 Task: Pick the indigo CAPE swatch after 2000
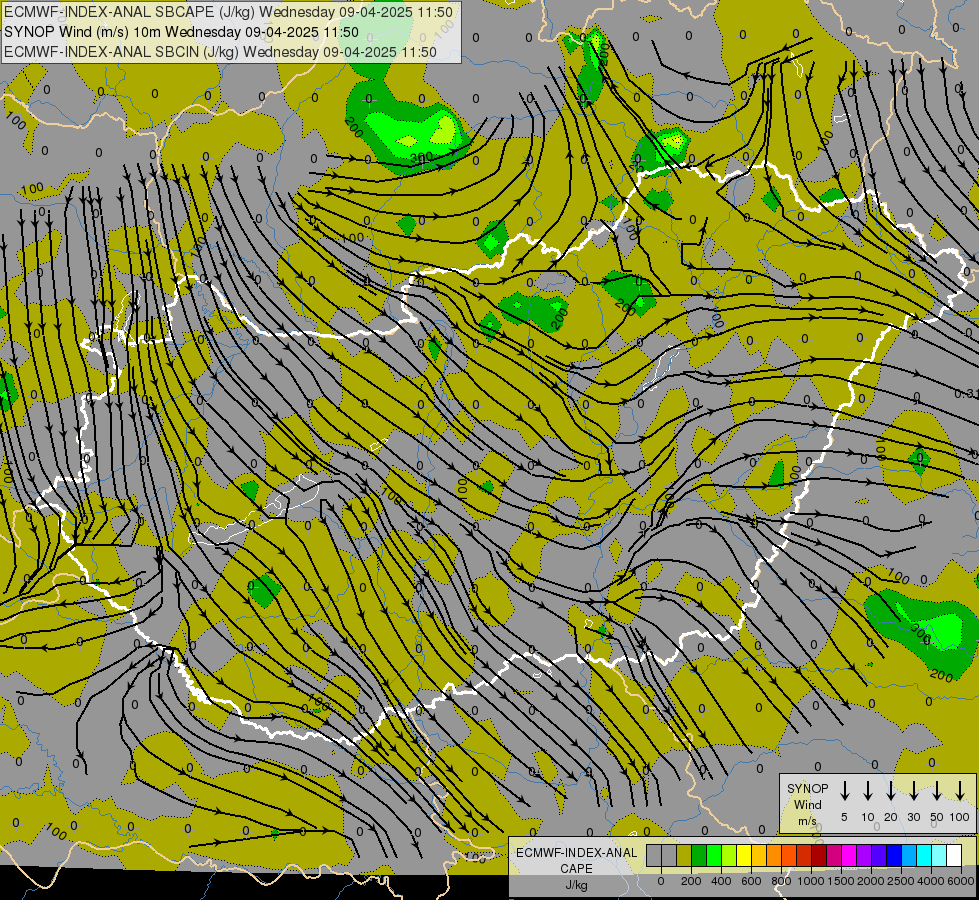point(879,855)
